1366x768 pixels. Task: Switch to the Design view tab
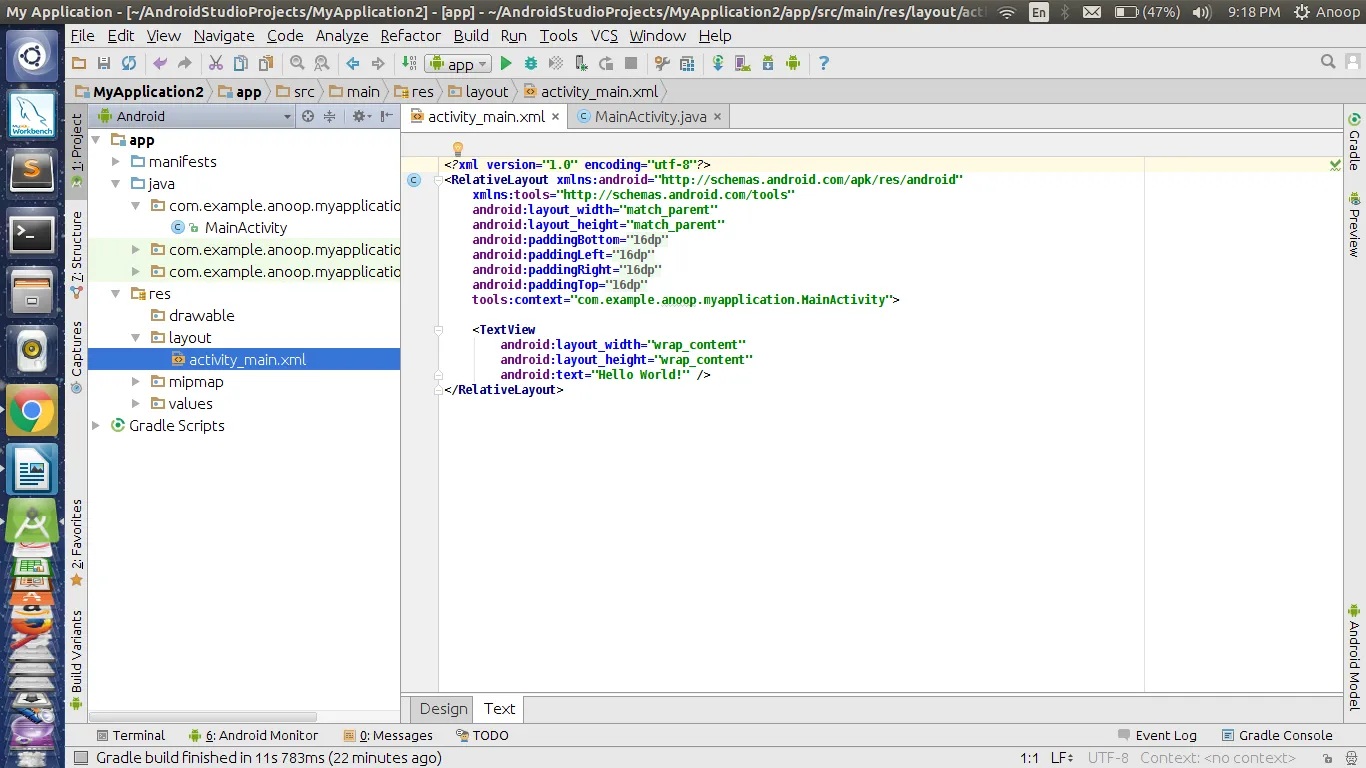(x=443, y=708)
